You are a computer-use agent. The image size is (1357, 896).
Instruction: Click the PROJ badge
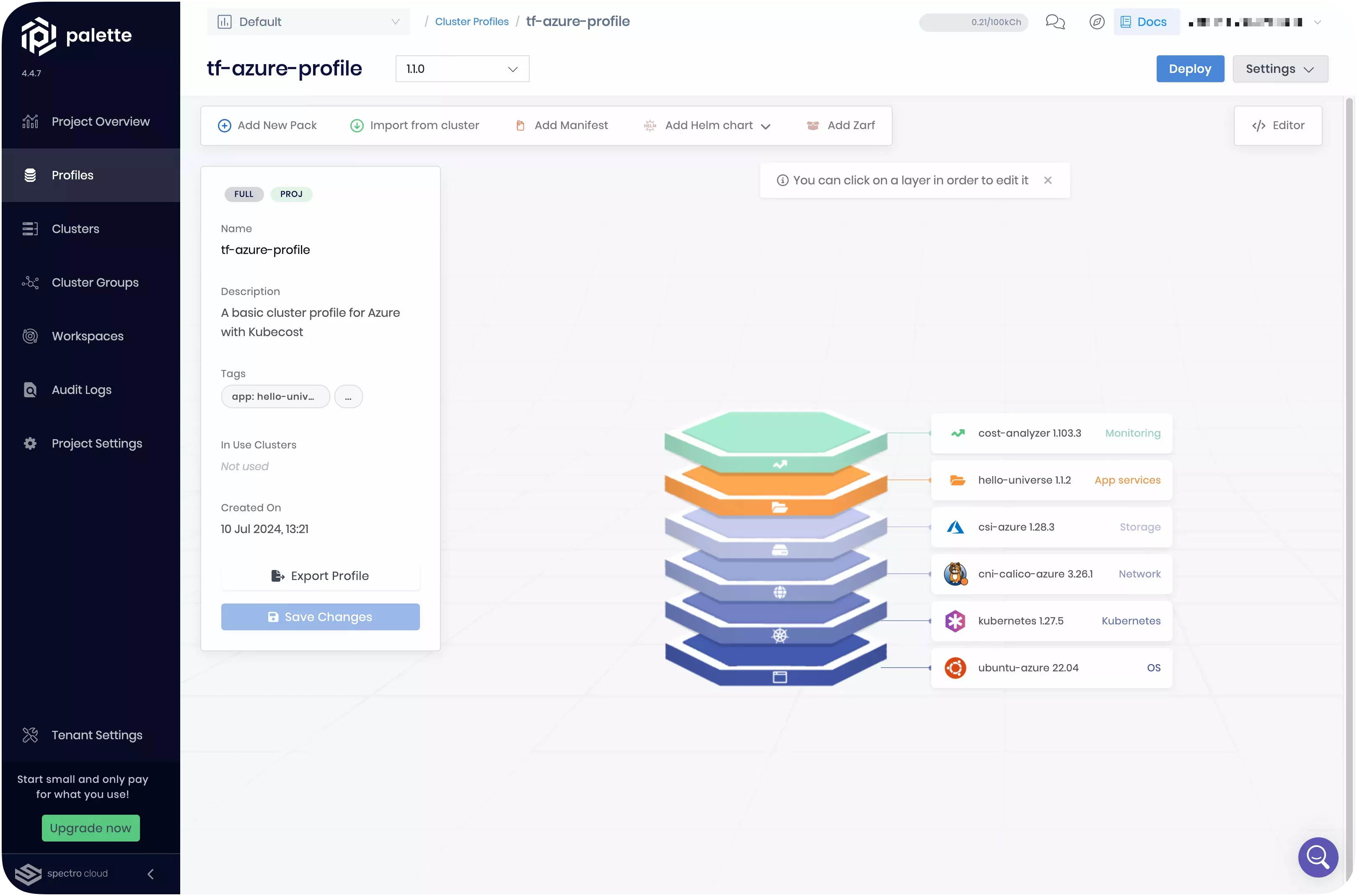point(291,194)
